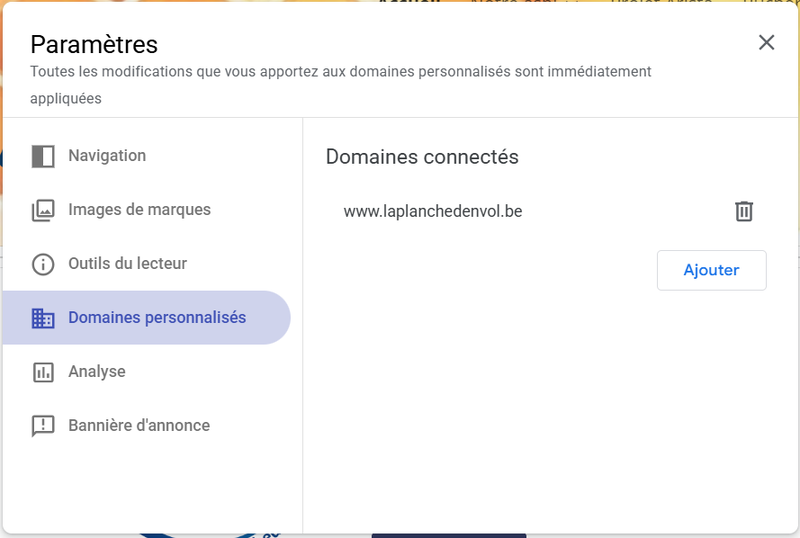Go to Outils du lecteur section
The image size is (800, 538).
coord(127,264)
